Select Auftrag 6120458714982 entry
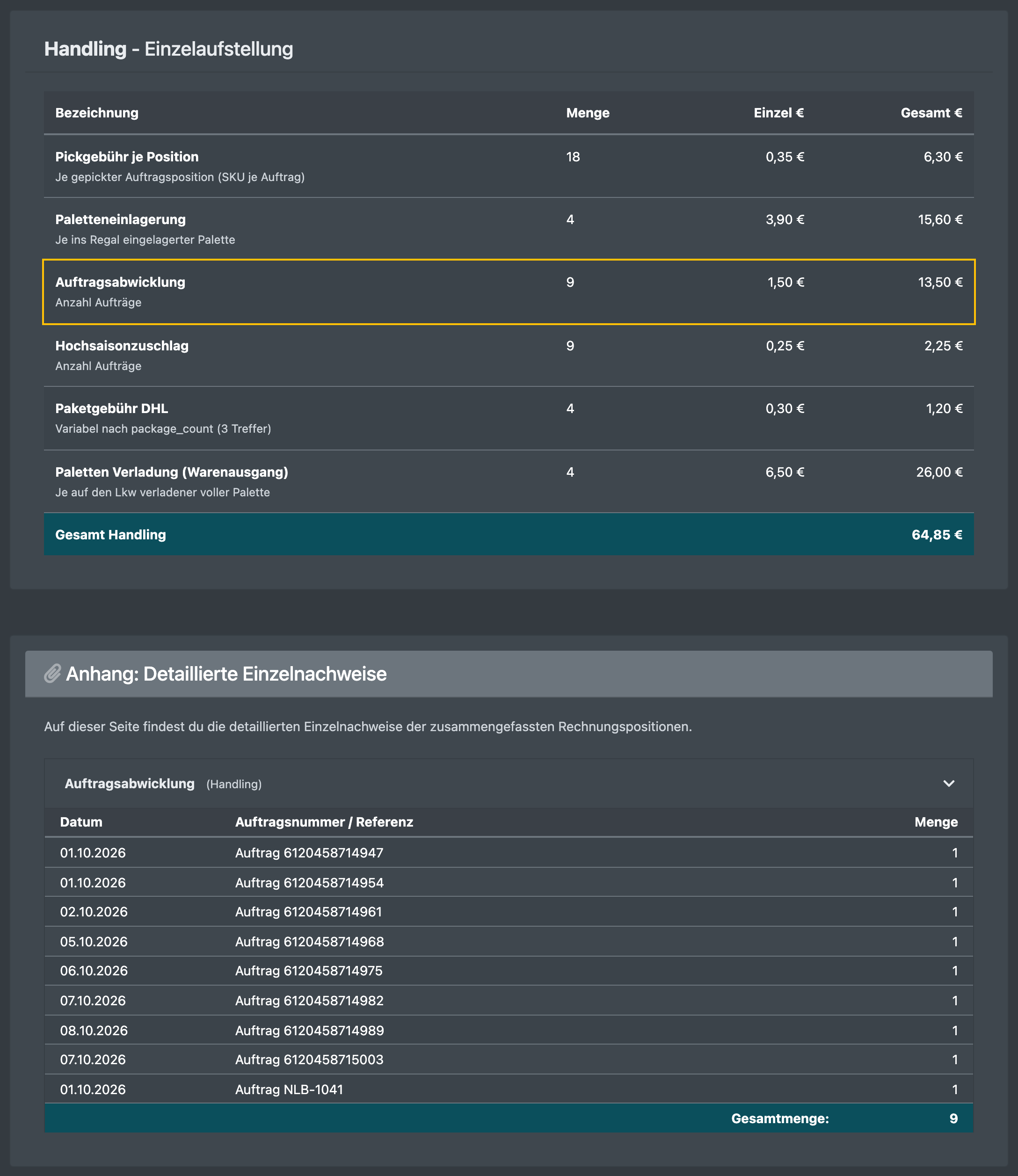The image size is (1018, 1176). click(x=309, y=1001)
